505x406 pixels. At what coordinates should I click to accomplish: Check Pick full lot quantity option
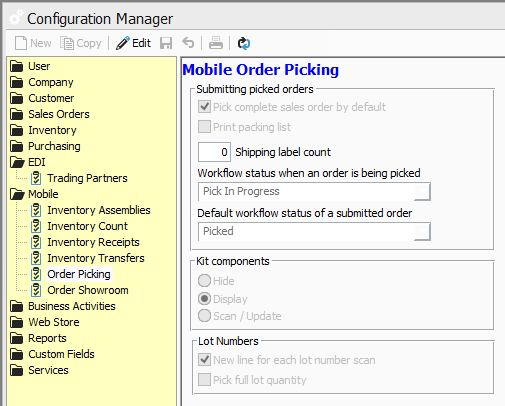204,380
